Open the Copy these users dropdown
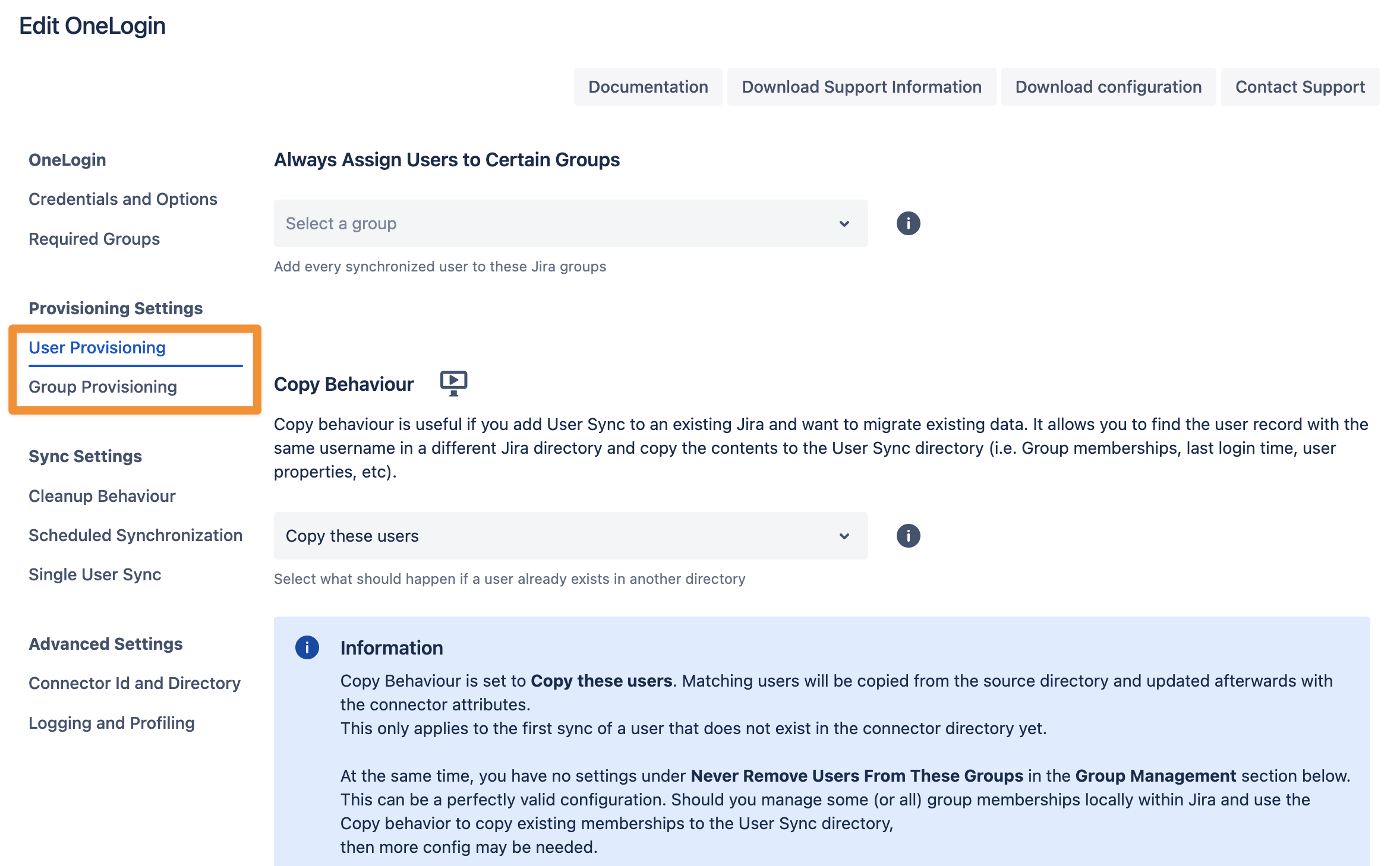Viewport: 1400px width, 866px height. (570, 536)
